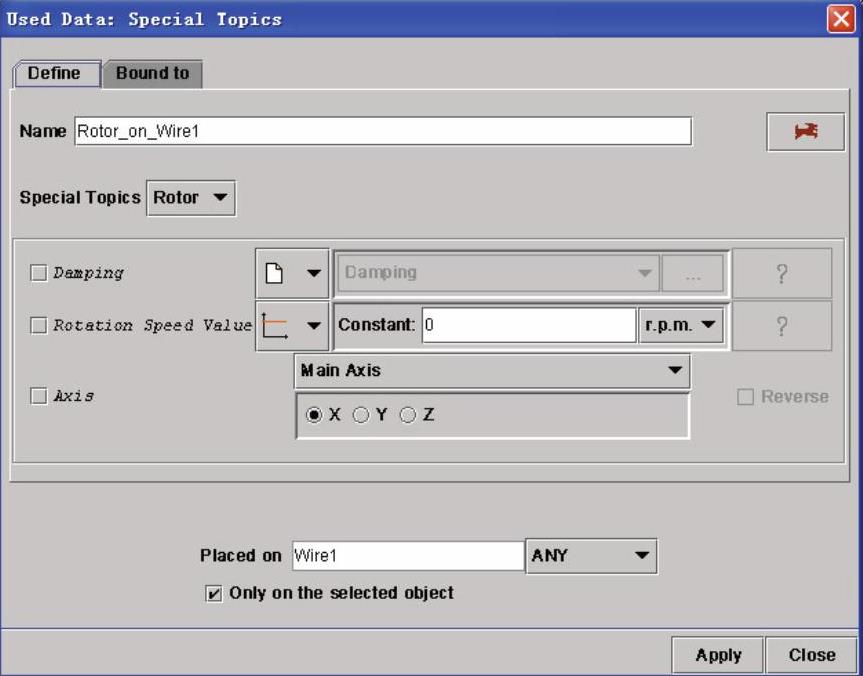The height and width of the screenshot is (676, 863).
Task: Select the Y axis radio button
Action: tap(362, 415)
